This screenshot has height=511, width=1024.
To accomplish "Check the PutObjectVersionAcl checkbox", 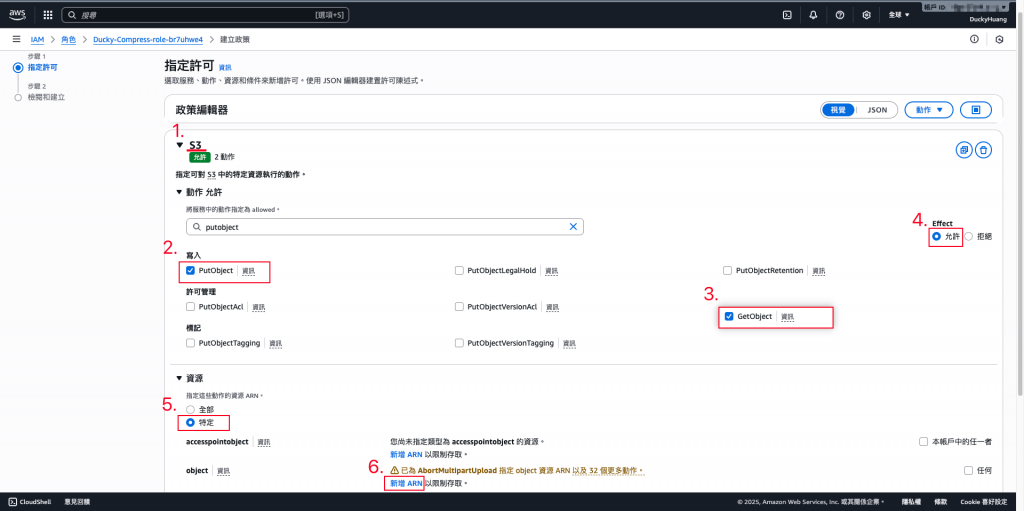I will [460, 306].
